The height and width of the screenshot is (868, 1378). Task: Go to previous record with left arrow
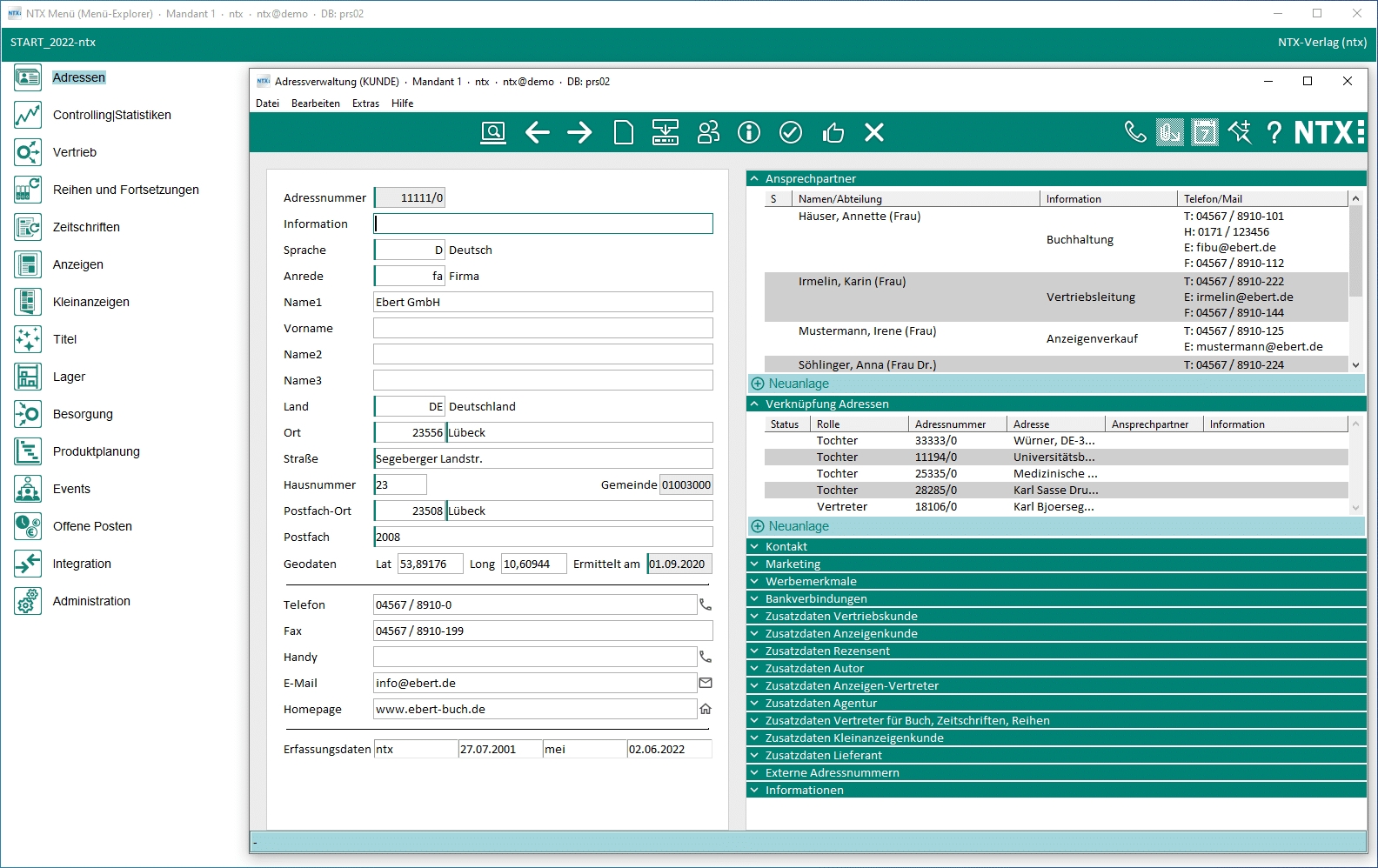(x=538, y=132)
